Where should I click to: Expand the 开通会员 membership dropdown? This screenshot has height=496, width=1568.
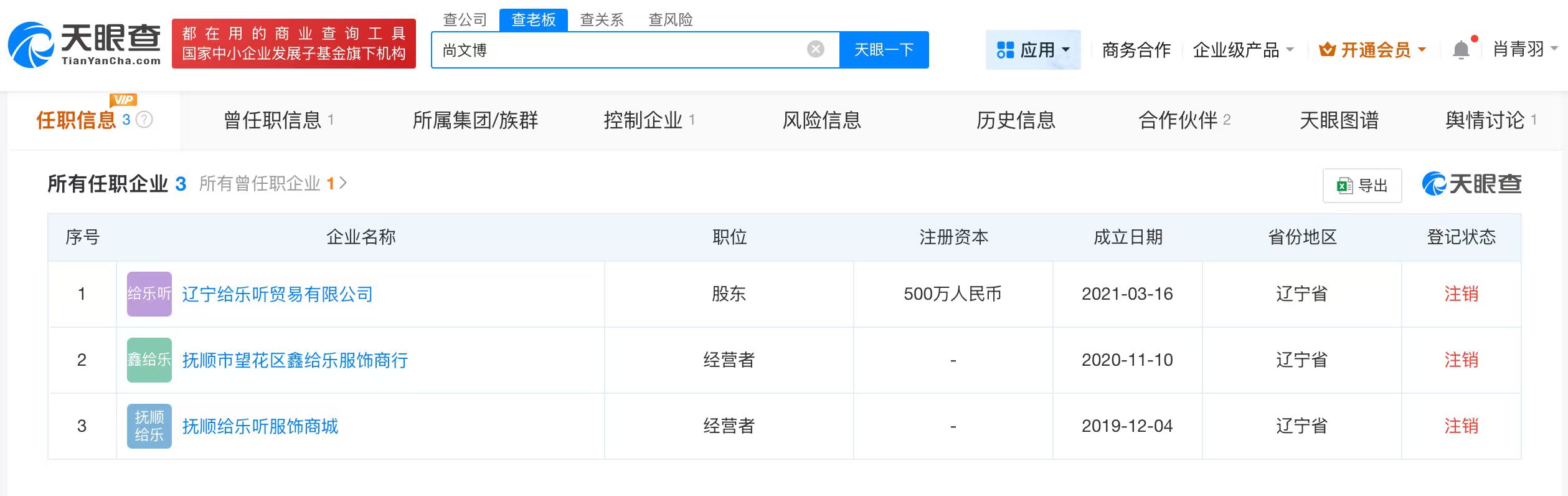tap(1372, 50)
